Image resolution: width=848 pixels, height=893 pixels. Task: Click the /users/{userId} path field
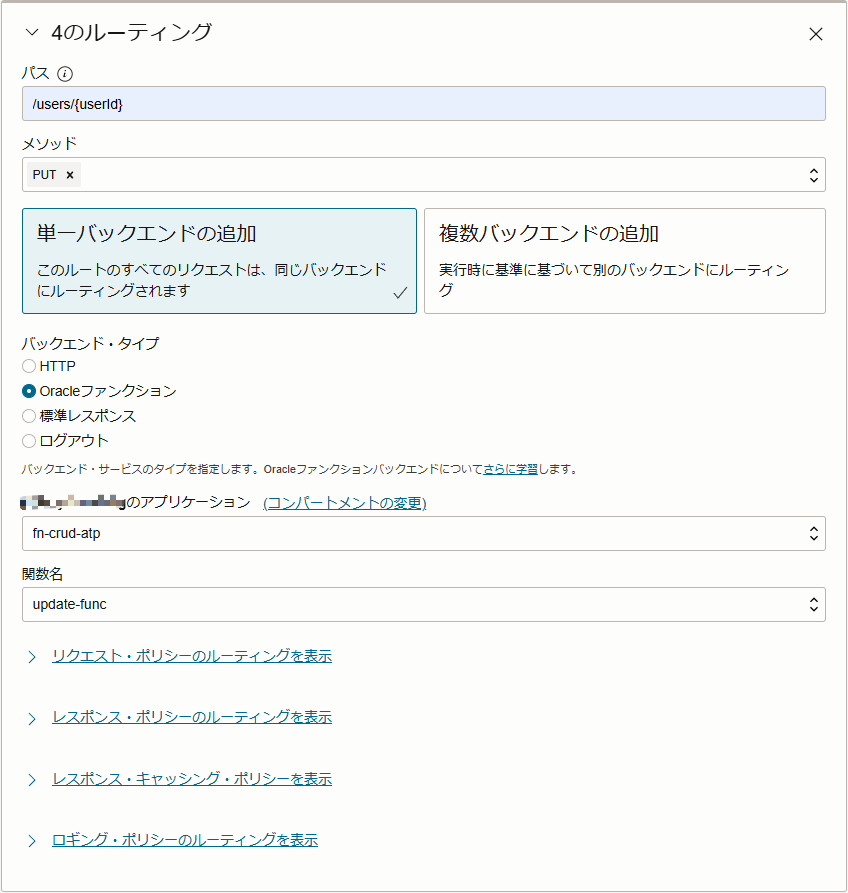[x=423, y=104]
